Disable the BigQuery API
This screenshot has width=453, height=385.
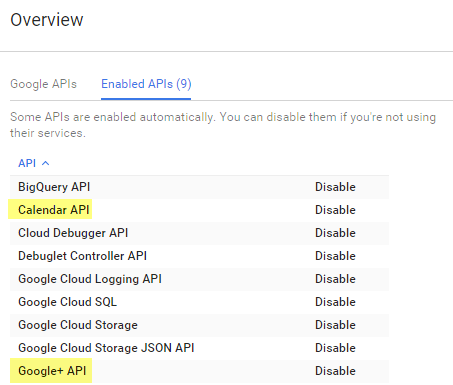(x=335, y=187)
